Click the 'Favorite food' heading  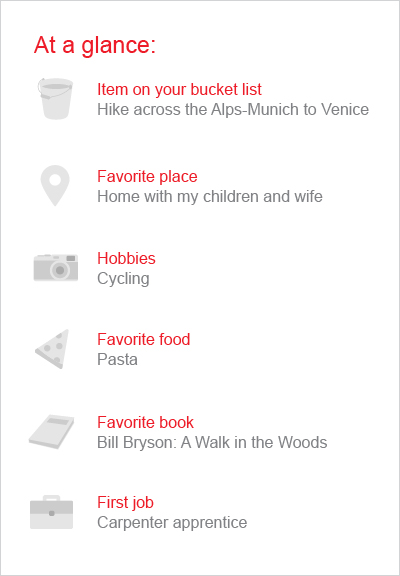pos(144,339)
